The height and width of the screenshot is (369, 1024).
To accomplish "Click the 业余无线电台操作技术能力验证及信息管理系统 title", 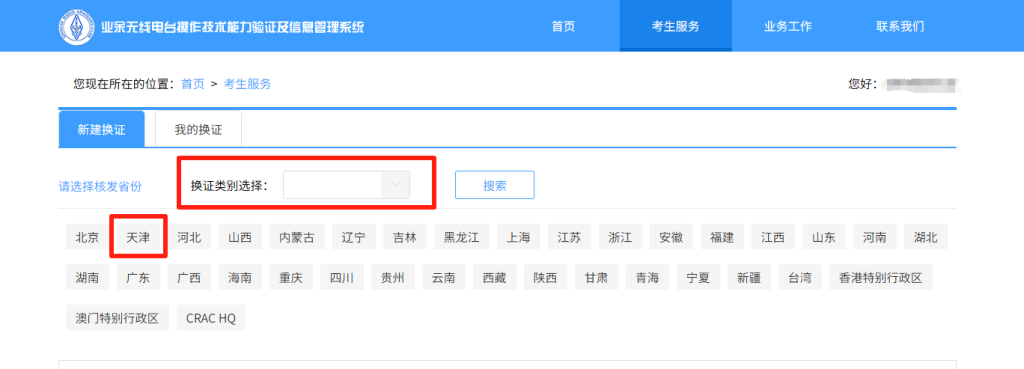I will 232,27.
